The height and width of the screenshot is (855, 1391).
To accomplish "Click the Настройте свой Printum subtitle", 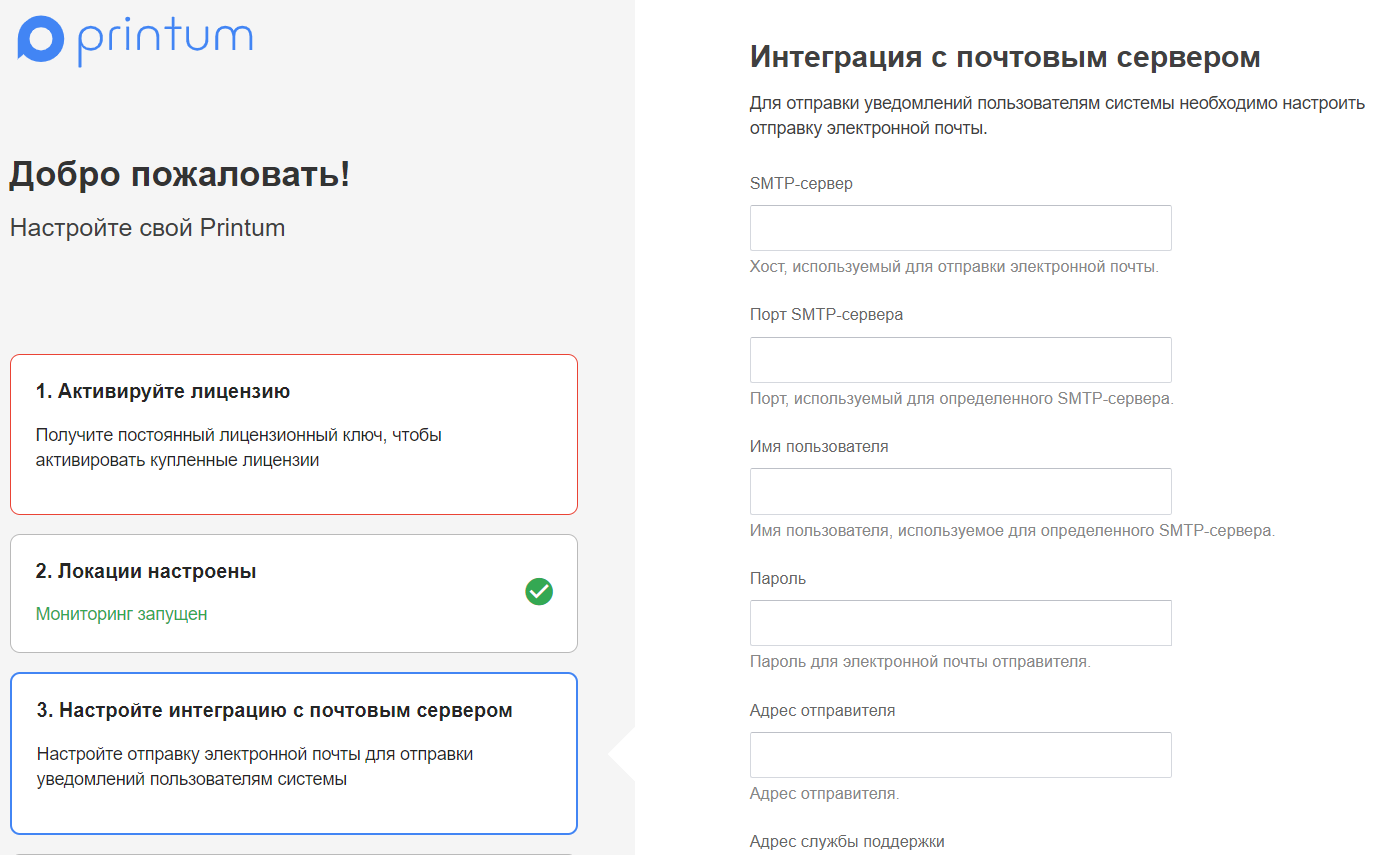I will tap(147, 228).
